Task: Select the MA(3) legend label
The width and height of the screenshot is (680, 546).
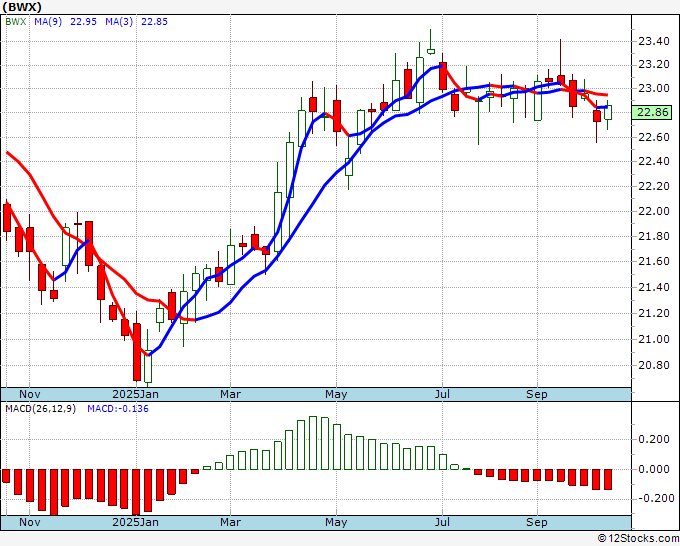Action: tap(119, 22)
